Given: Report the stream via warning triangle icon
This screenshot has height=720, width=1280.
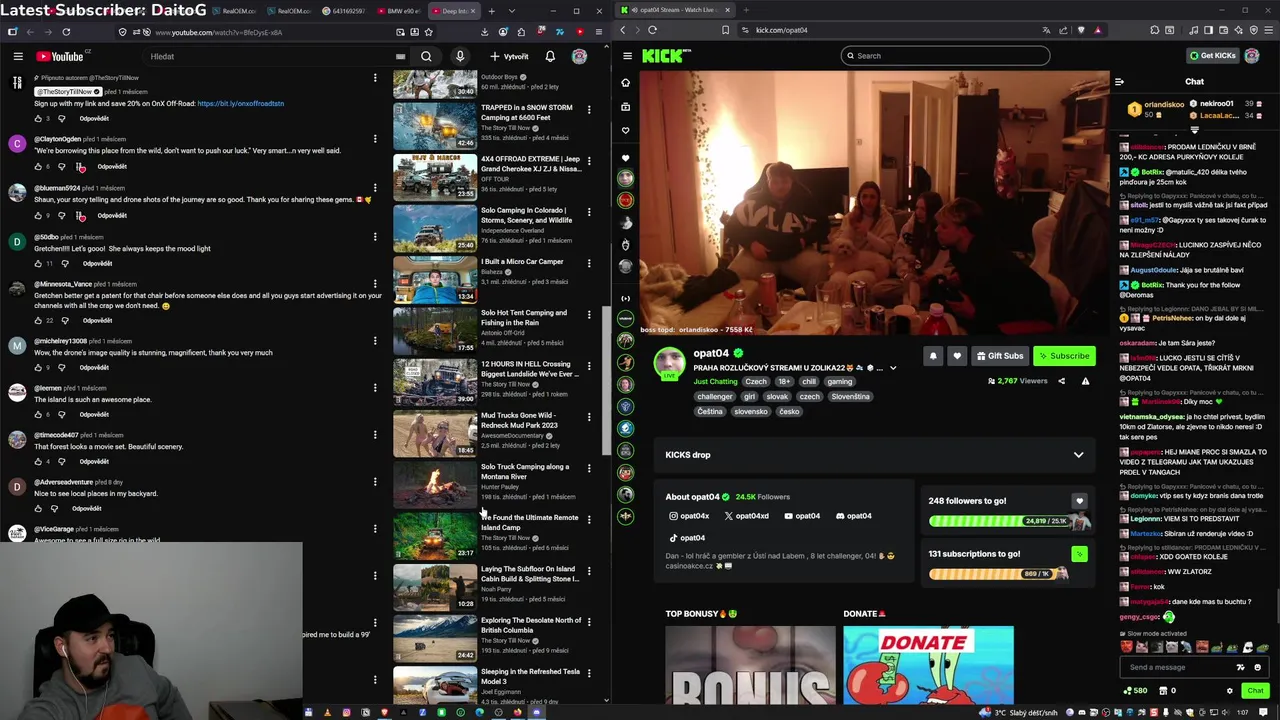Looking at the screenshot, I should [1085, 381].
